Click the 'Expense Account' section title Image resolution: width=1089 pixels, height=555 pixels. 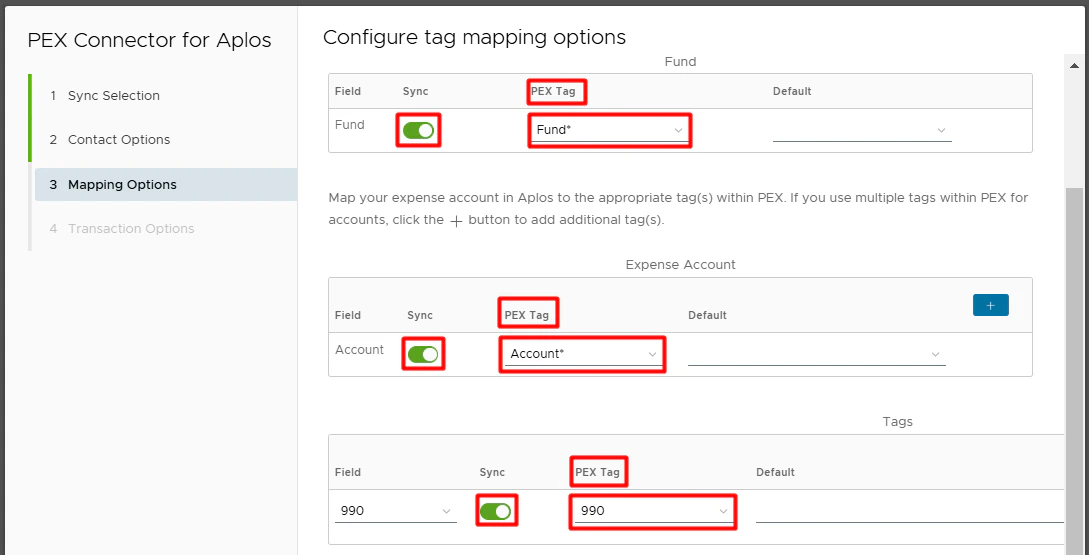pyautogui.click(x=681, y=265)
